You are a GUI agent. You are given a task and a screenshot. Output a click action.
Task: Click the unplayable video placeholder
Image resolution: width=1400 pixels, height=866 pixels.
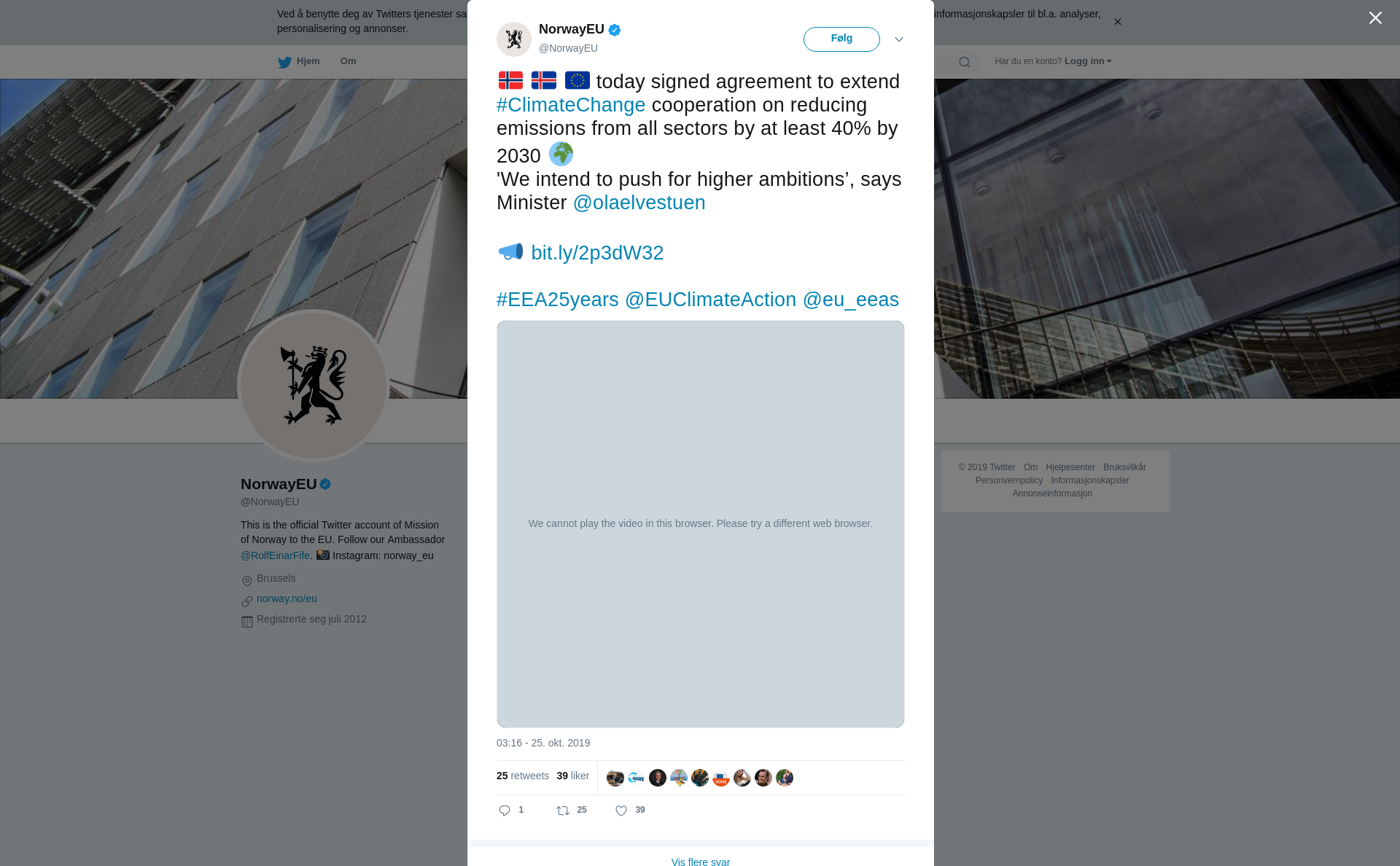coord(701,524)
